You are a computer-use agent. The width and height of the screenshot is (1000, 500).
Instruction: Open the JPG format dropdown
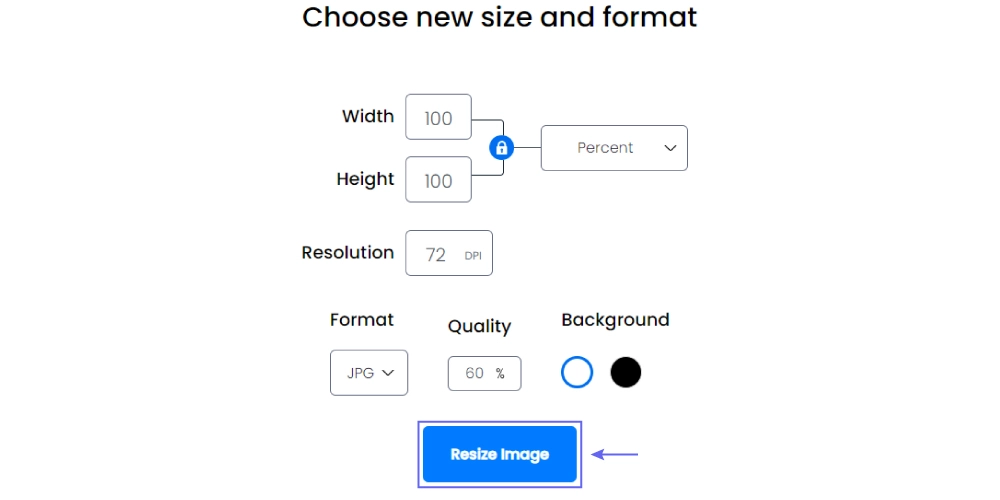click(369, 373)
